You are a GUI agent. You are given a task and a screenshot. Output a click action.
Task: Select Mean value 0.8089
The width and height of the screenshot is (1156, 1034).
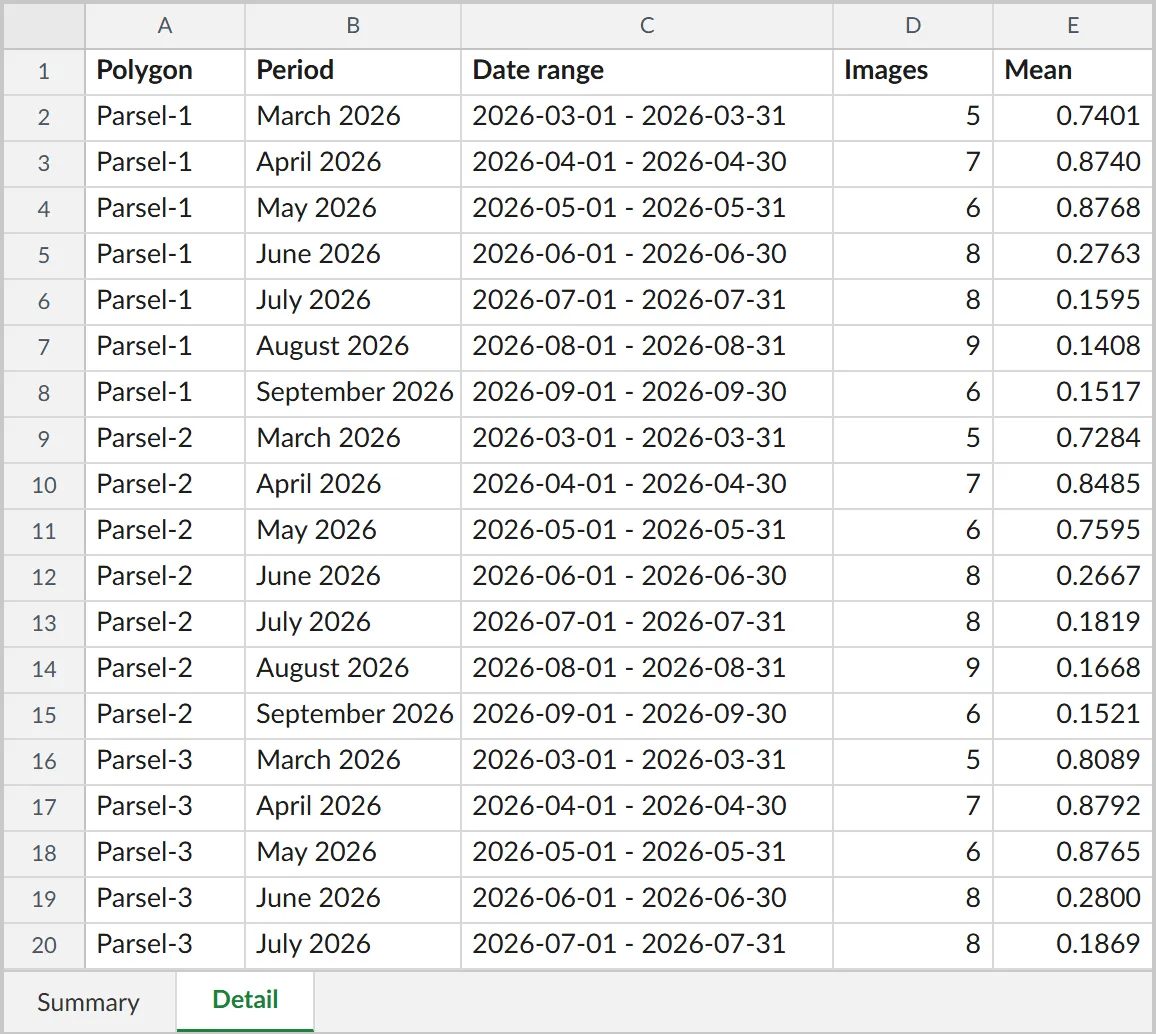(1073, 761)
